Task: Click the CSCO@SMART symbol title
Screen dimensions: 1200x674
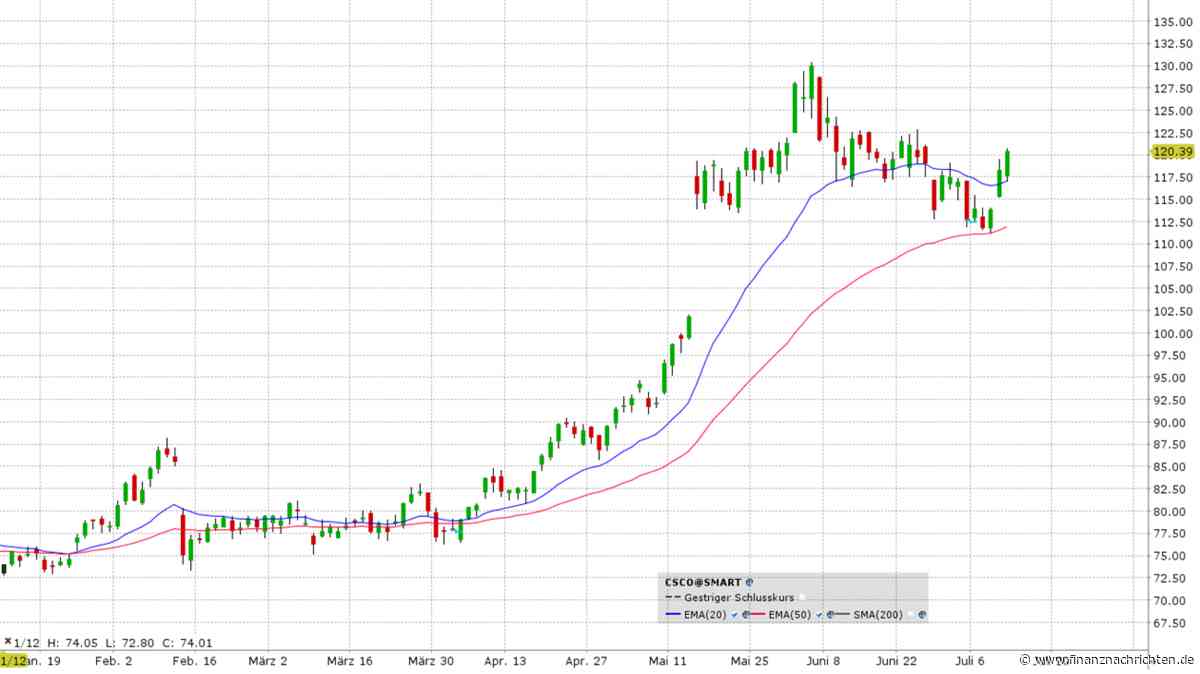Action: 703,582
